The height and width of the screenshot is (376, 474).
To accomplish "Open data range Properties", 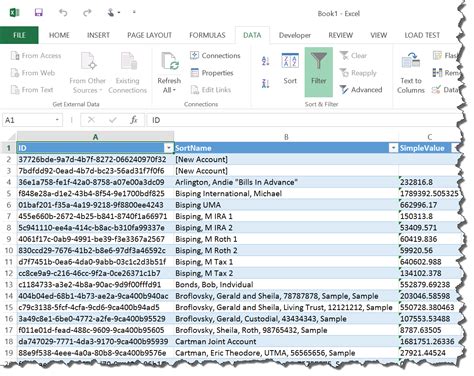I will click(x=212, y=73).
